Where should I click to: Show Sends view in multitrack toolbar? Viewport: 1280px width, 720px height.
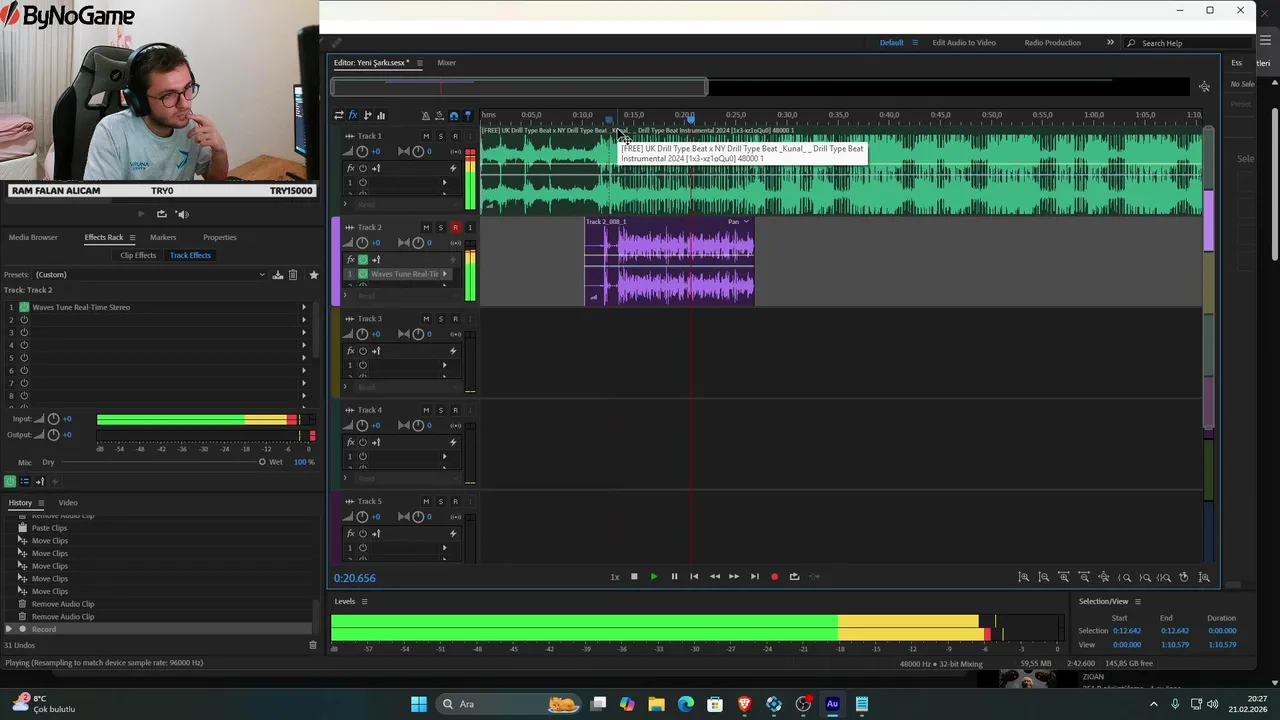pos(367,115)
